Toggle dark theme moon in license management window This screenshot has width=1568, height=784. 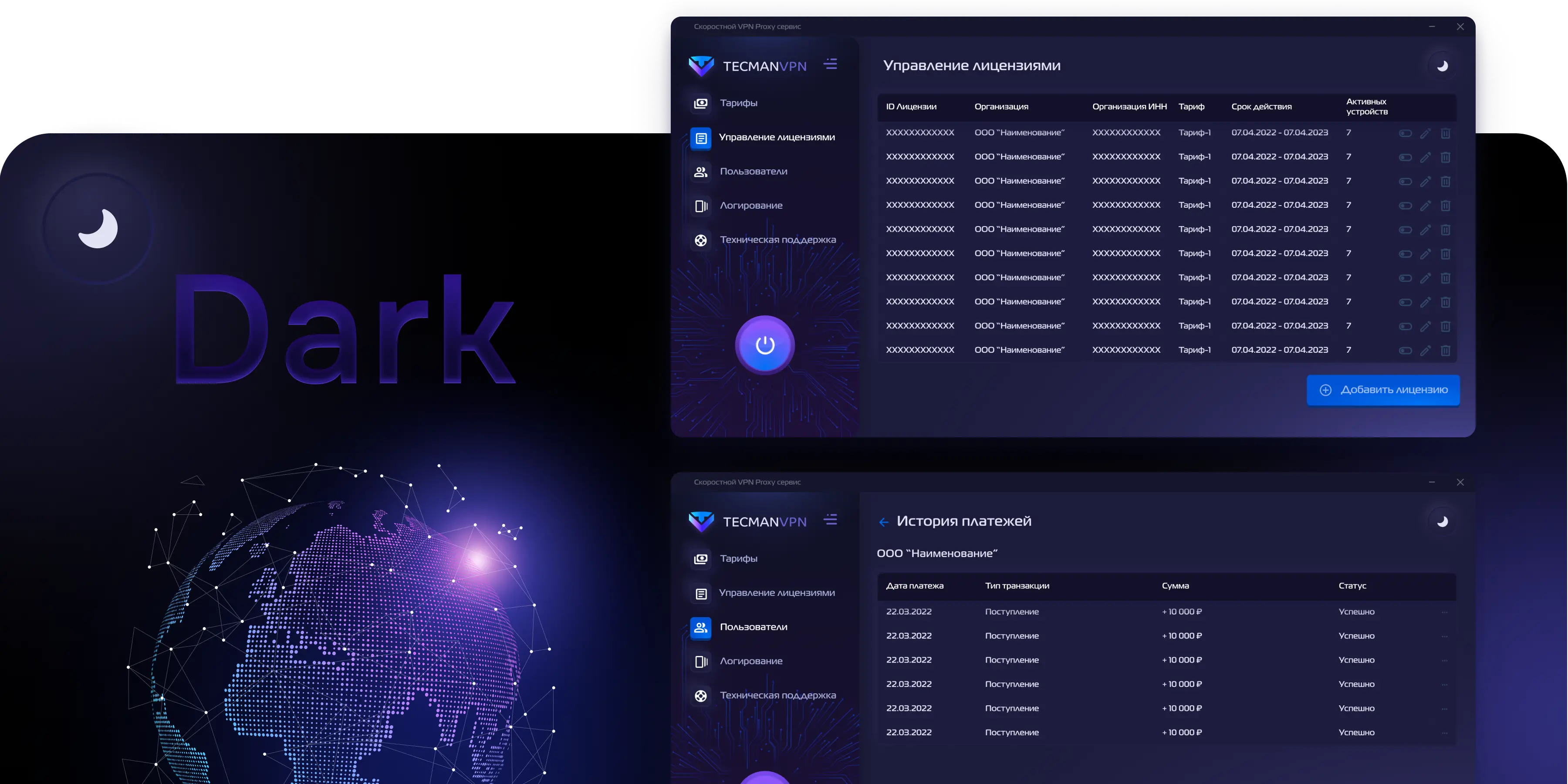point(1442,66)
